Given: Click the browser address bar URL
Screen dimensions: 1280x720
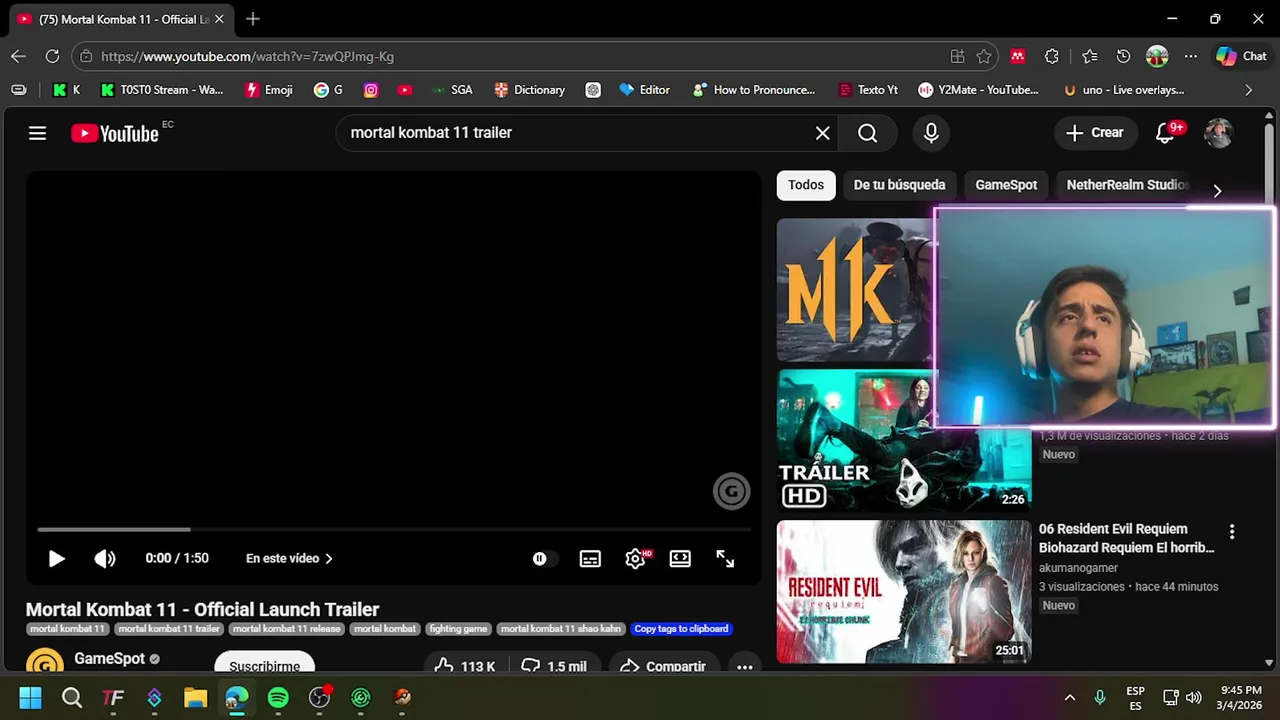Looking at the screenshot, I should 247,57.
